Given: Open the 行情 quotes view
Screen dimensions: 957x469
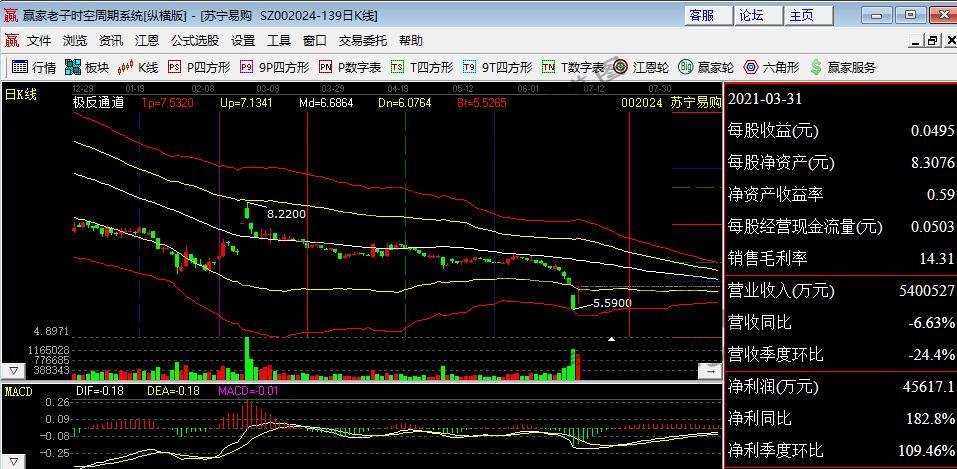Looking at the screenshot, I should click(x=33, y=67).
